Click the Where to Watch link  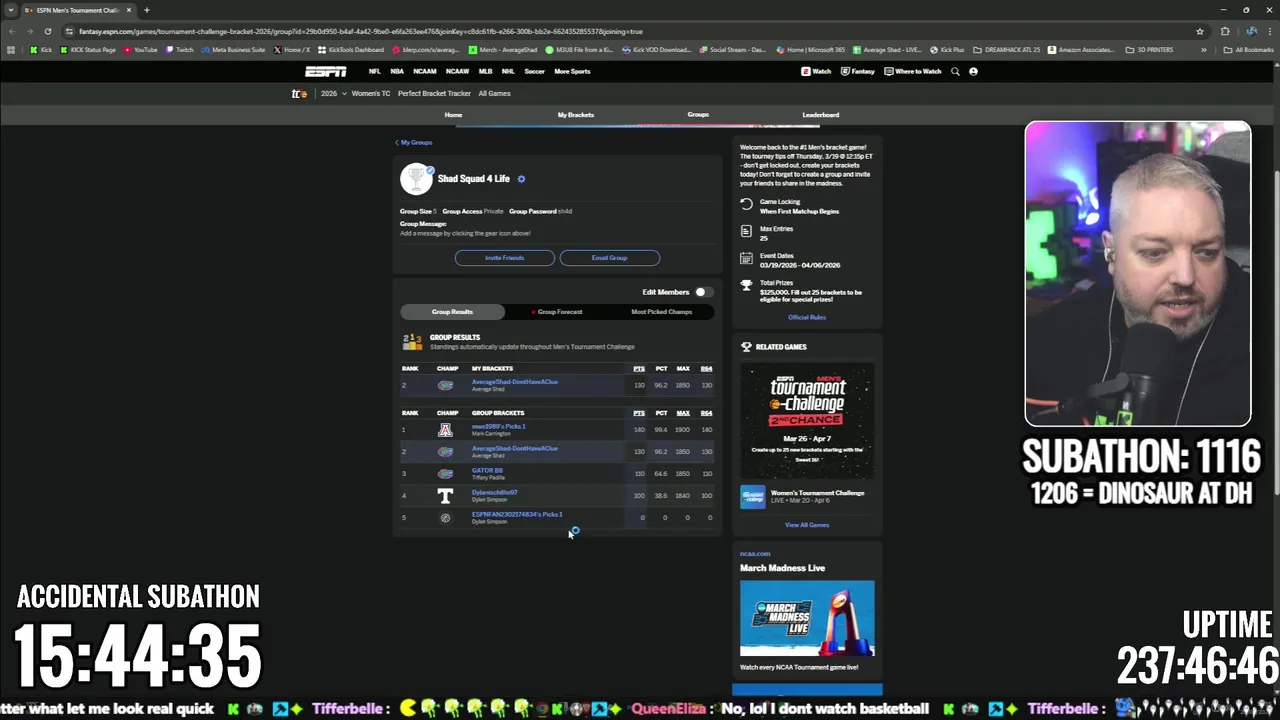pos(913,71)
